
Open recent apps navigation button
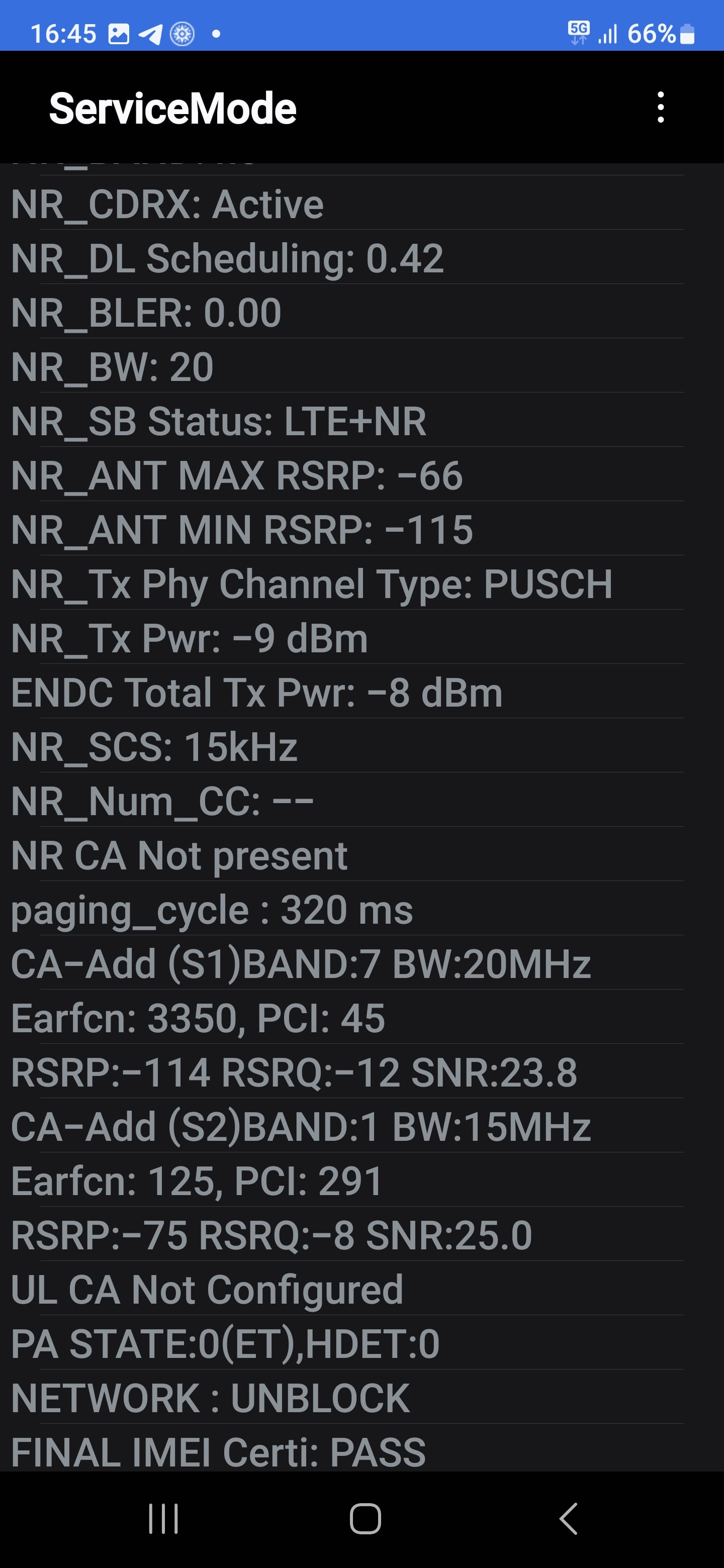click(x=163, y=1518)
